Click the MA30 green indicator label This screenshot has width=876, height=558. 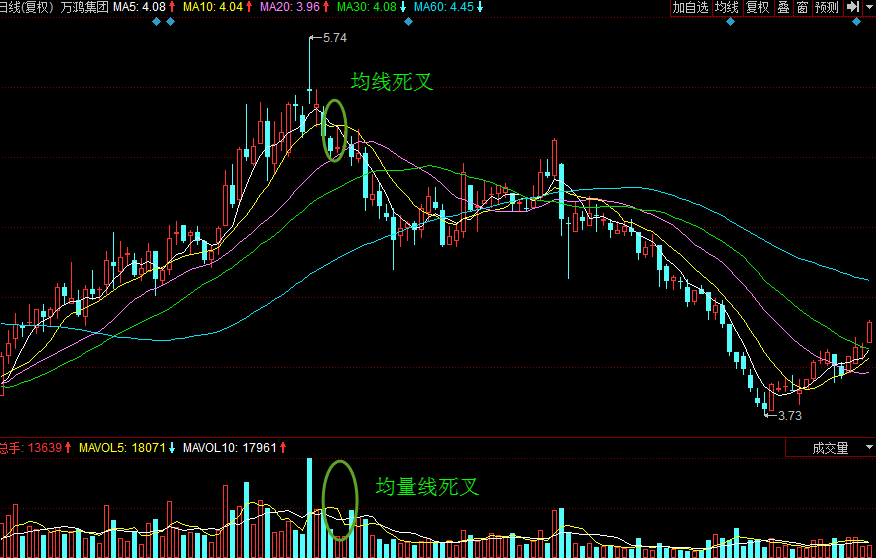pos(370,8)
